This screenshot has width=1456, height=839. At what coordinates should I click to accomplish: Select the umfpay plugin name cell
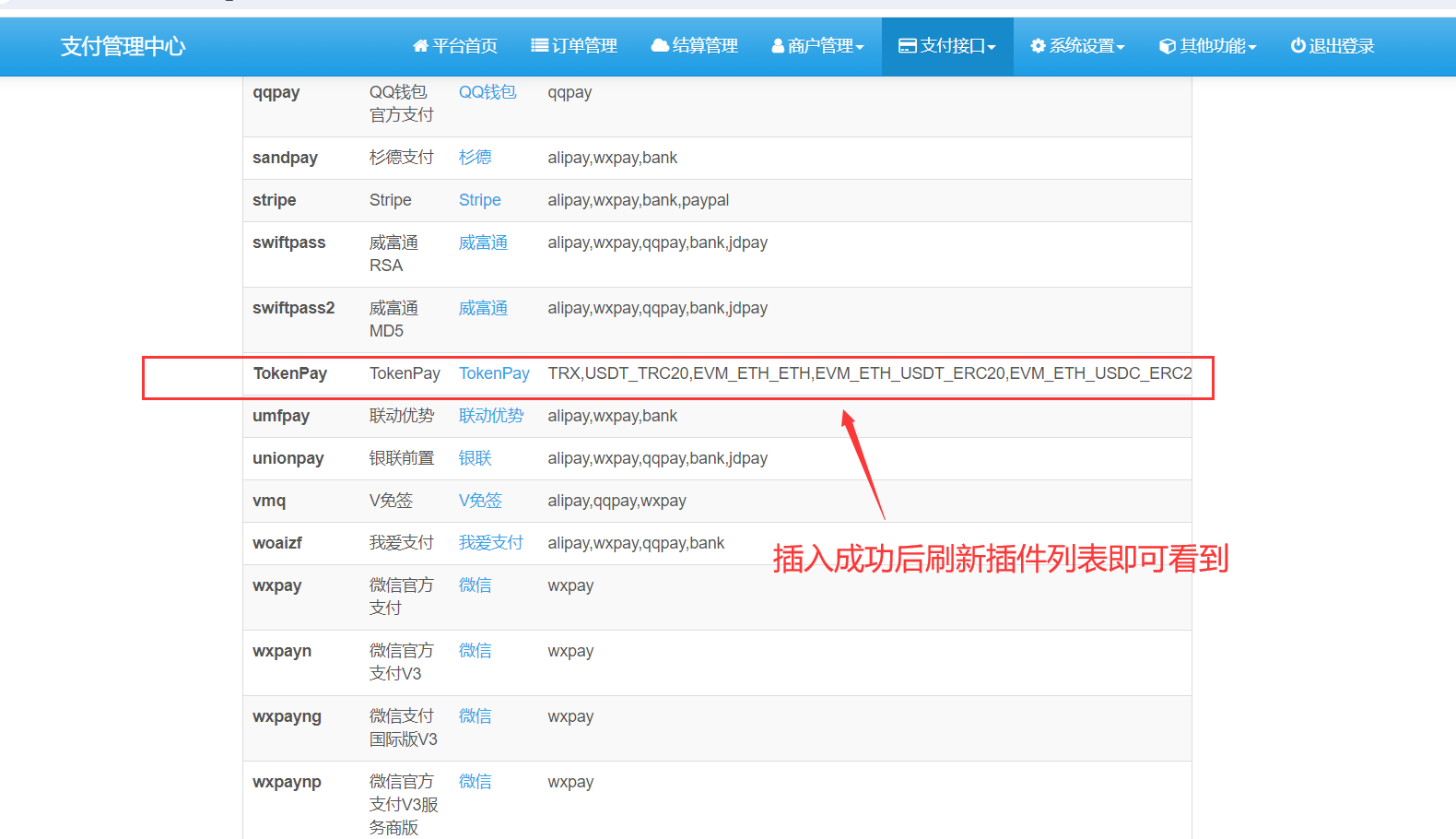tap(281, 416)
